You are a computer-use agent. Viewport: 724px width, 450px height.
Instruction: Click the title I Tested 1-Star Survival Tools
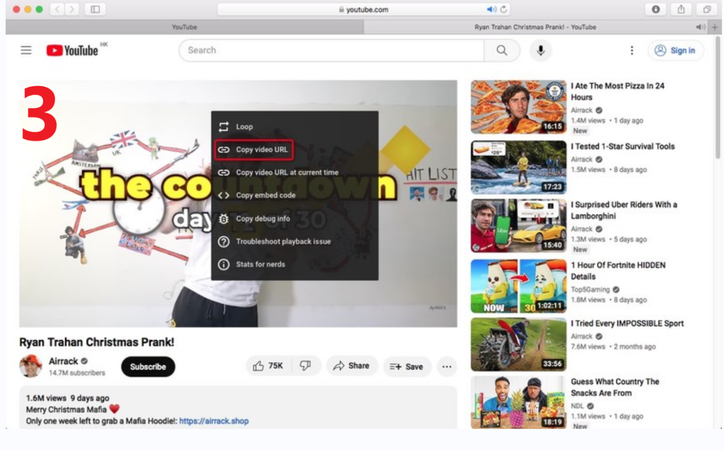(x=622, y=146)
